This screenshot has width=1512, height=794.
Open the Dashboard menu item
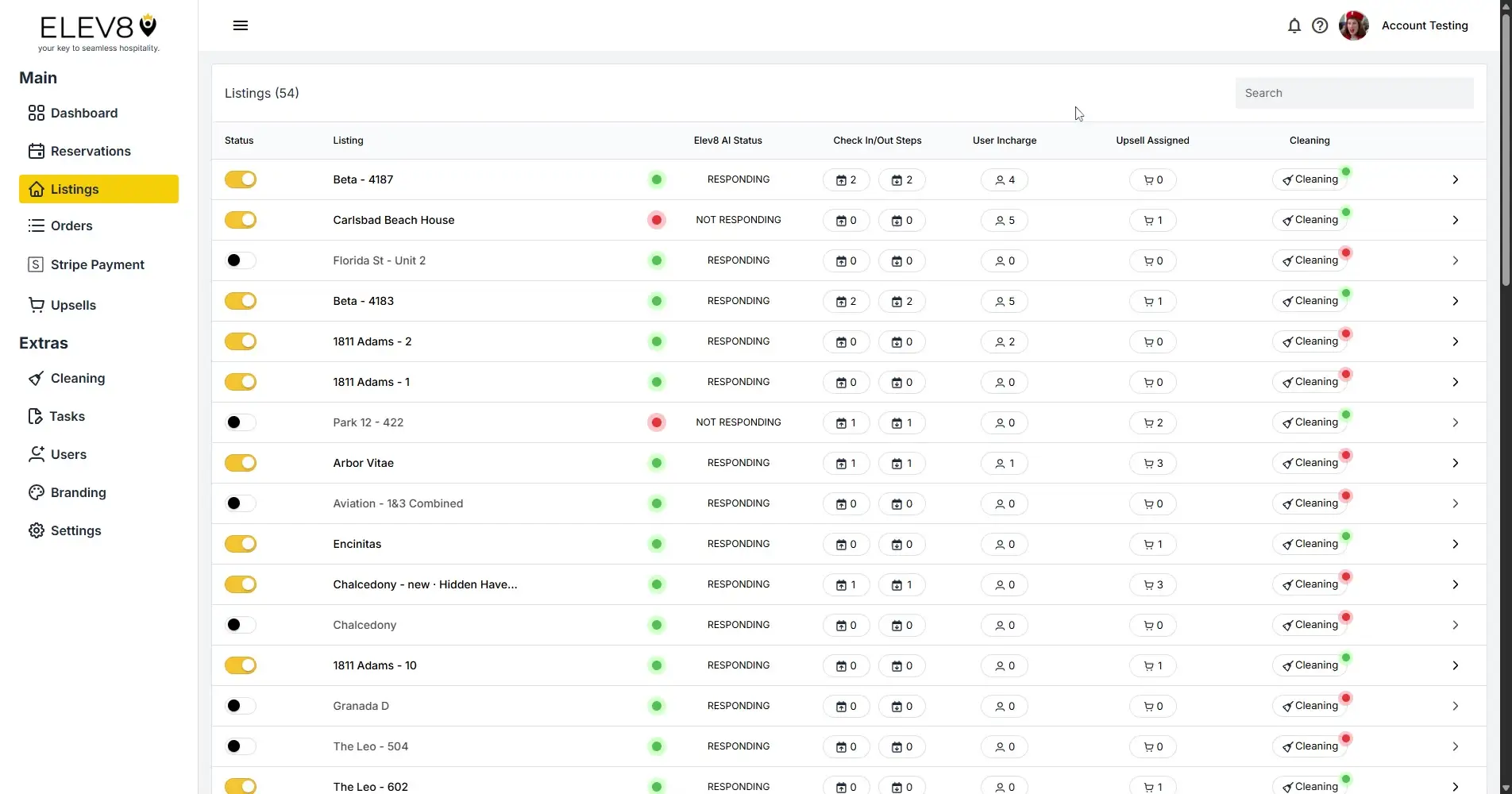pos(83,113)
